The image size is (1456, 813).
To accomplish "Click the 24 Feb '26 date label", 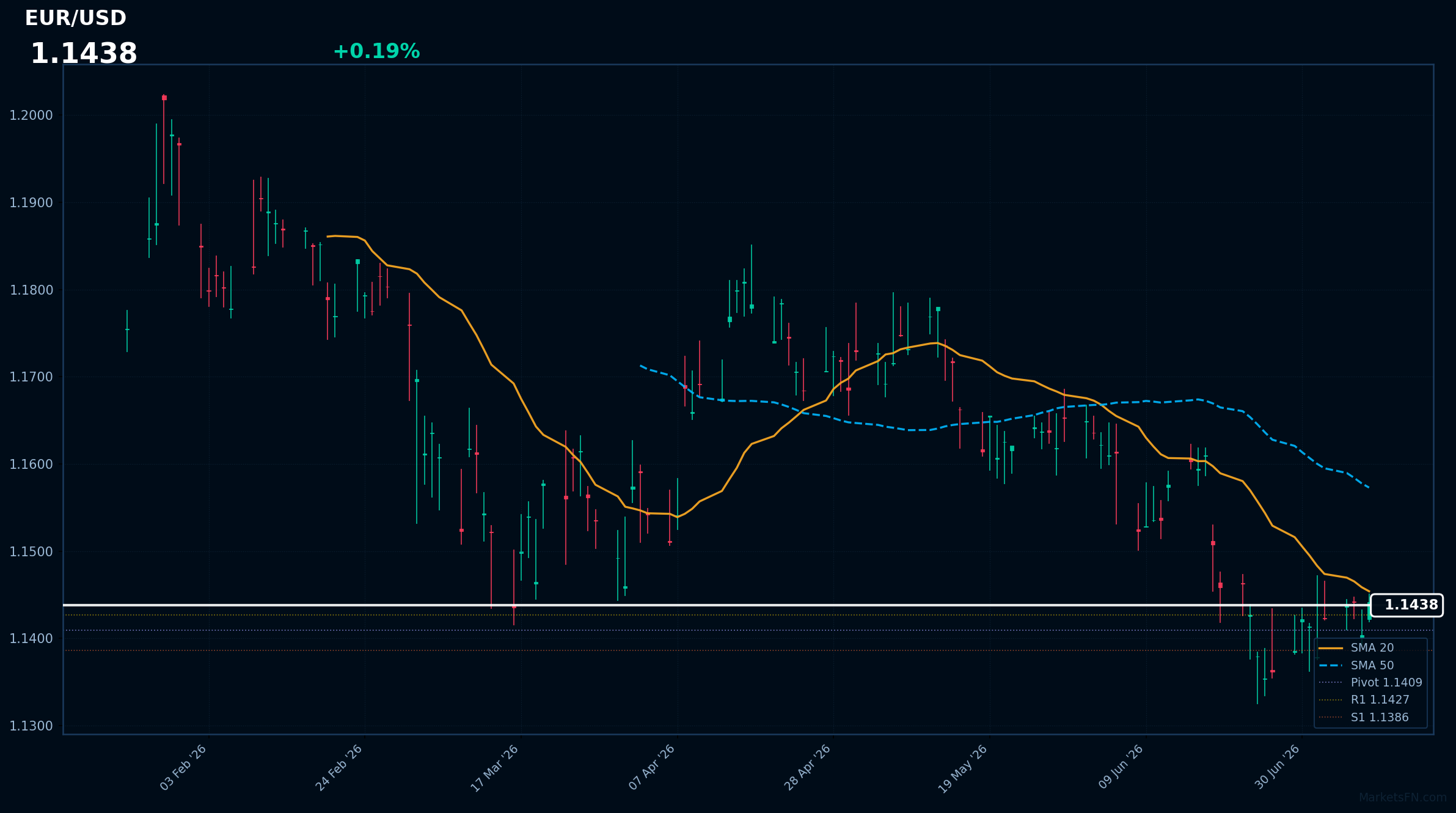I will pyautogui.click(x=339, y=768).
